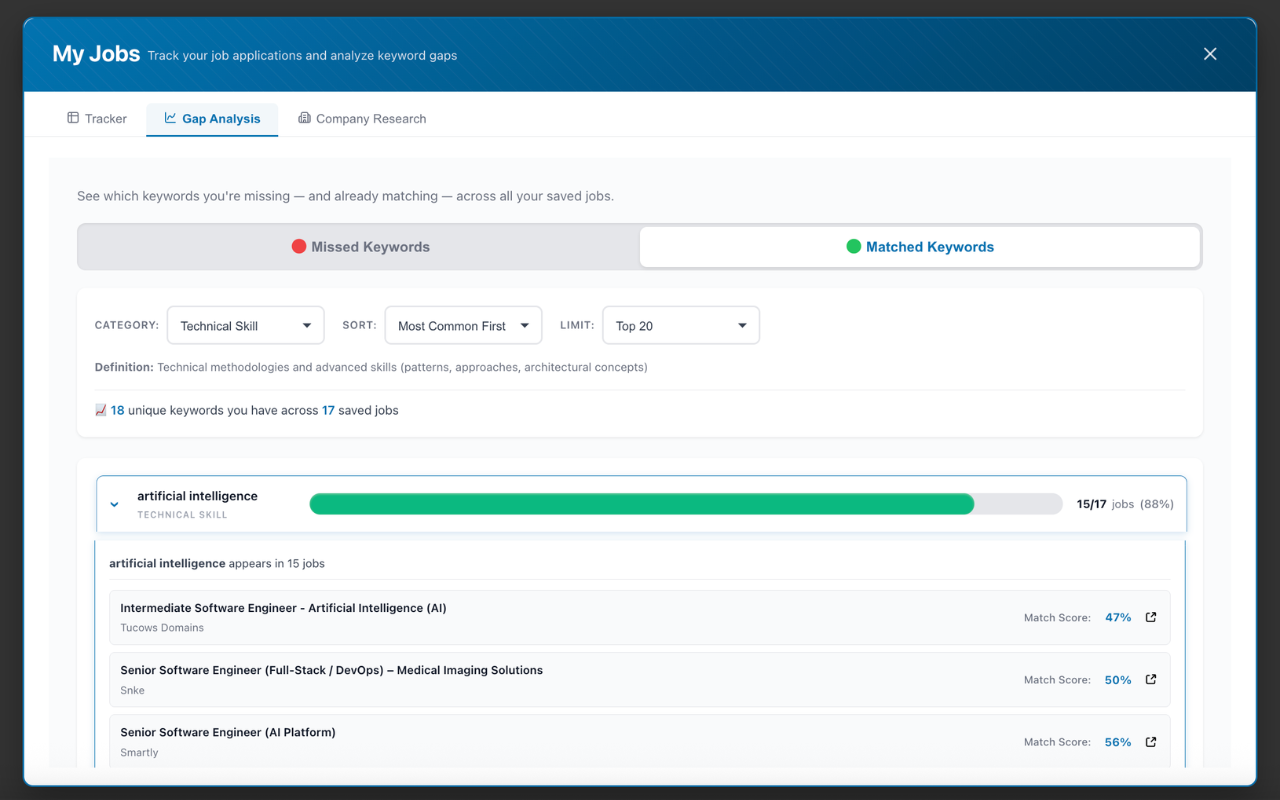
Task: Close the My Jobs dialog
Action: (1210, 54)
